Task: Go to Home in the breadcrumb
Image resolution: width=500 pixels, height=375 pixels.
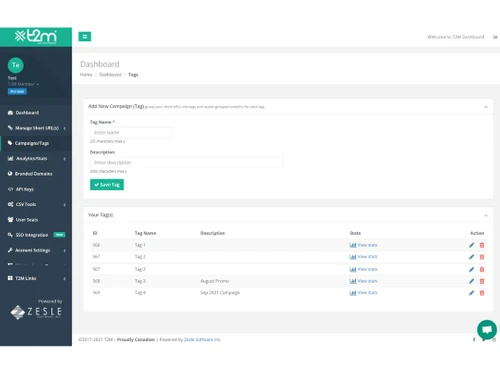Action: click(x=86, y=75)
